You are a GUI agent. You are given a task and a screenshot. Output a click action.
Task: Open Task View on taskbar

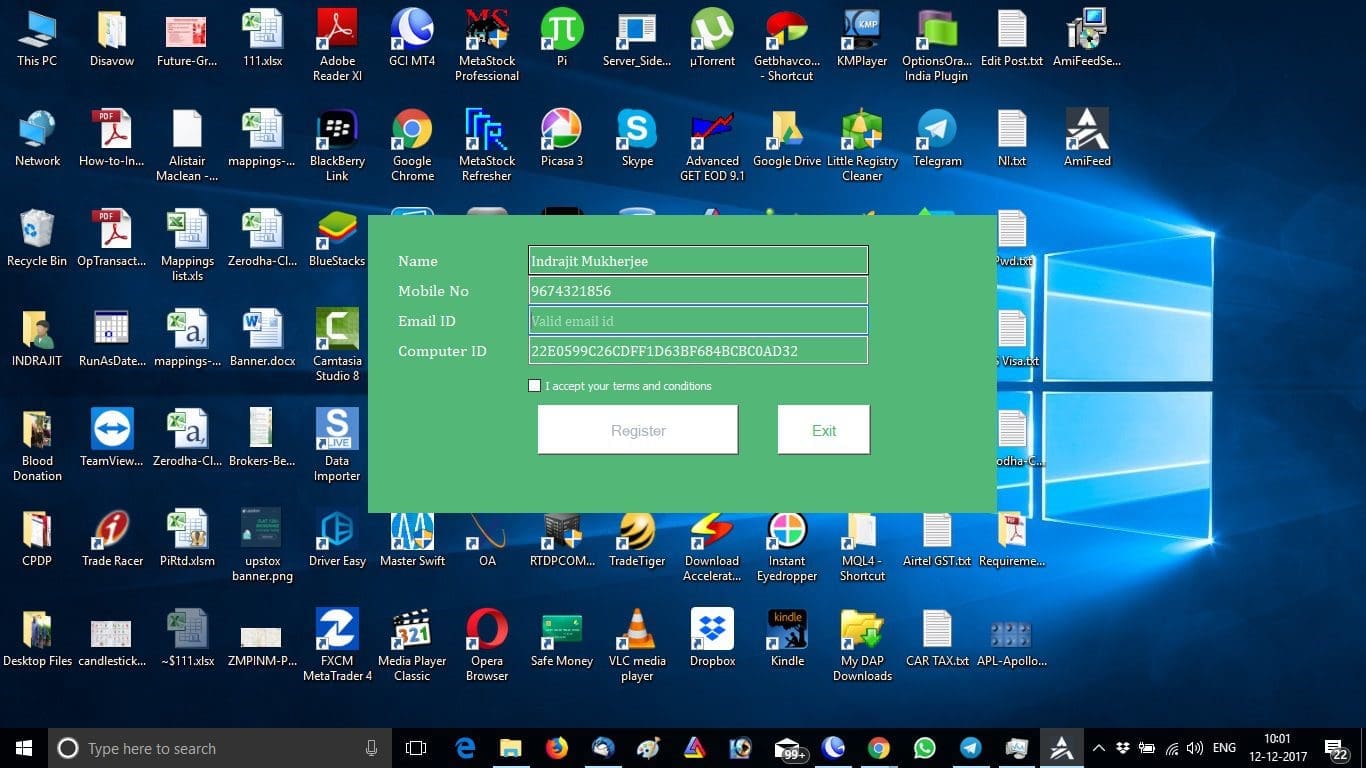416,748
